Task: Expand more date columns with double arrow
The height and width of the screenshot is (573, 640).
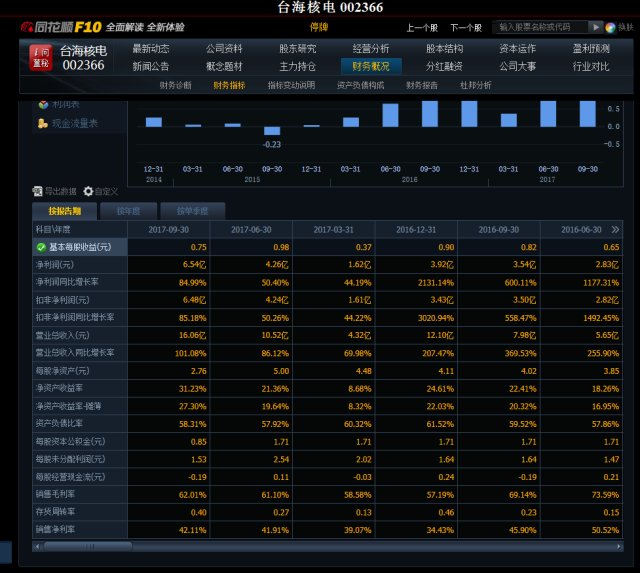Action: [615, 230]
